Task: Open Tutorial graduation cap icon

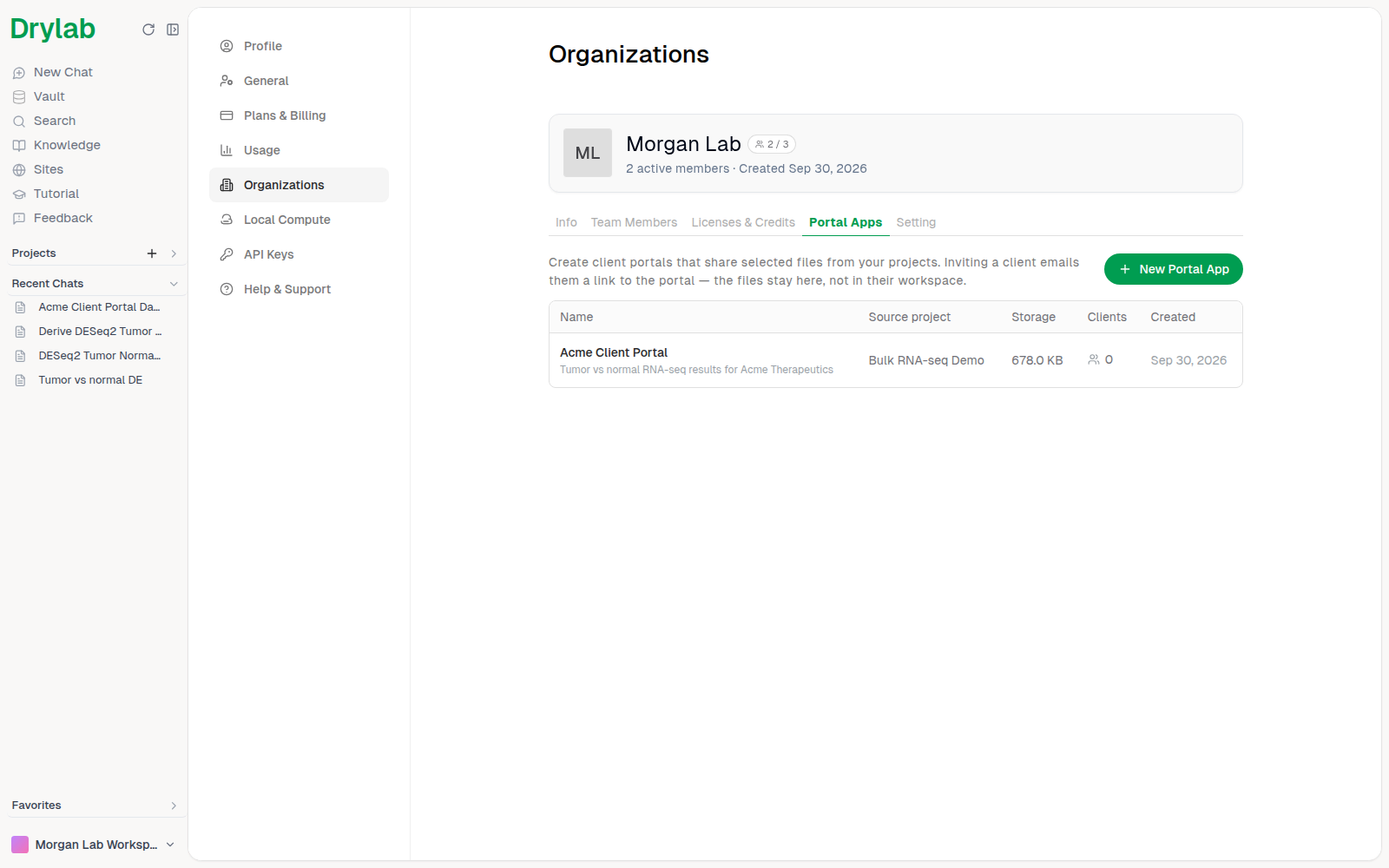Action: pyautogui.click(x=19, y=194)
